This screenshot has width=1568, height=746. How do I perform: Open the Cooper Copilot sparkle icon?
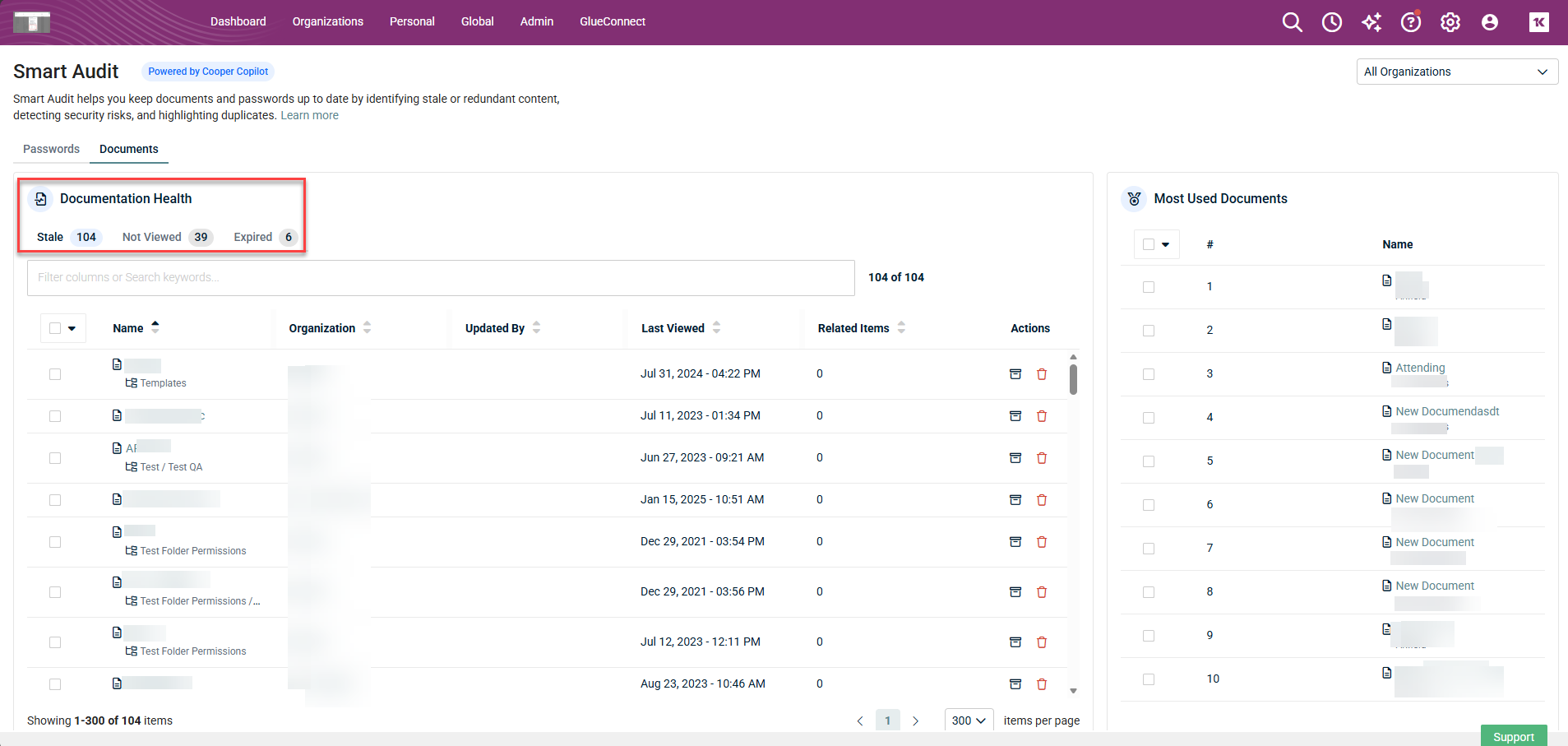[1371, 22]
